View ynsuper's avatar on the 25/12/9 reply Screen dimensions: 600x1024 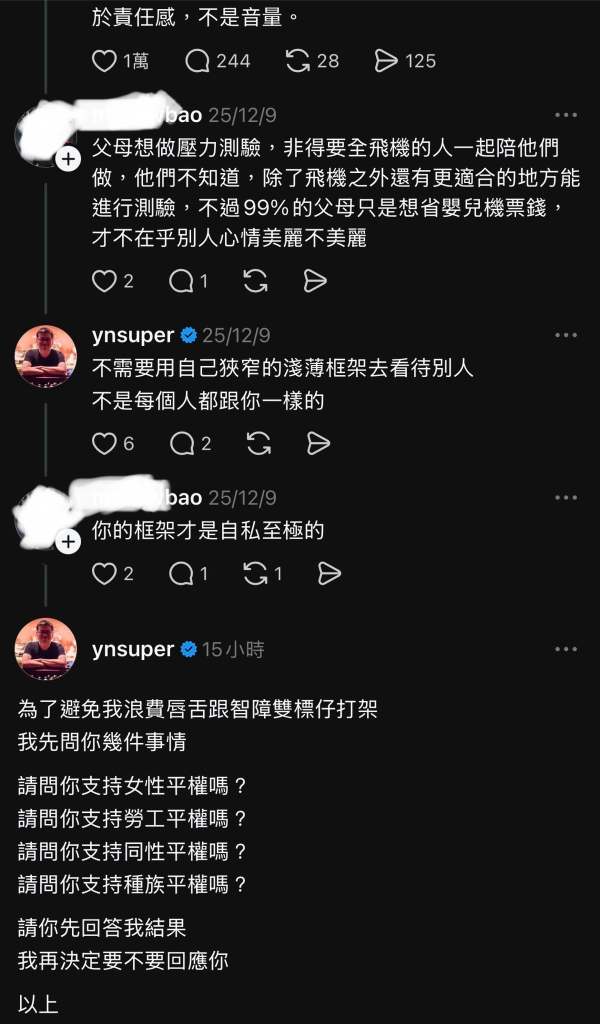click(x=46, y=355)
